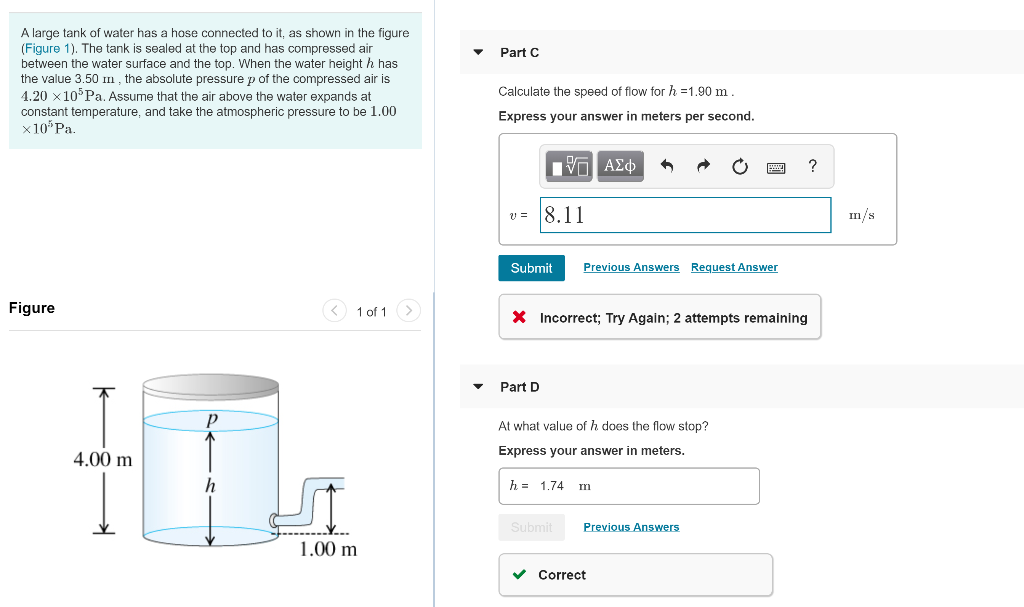The image size is (1024, 607).
Task: Click the Part D answer box showing 1.74
Action: [629, 486]
